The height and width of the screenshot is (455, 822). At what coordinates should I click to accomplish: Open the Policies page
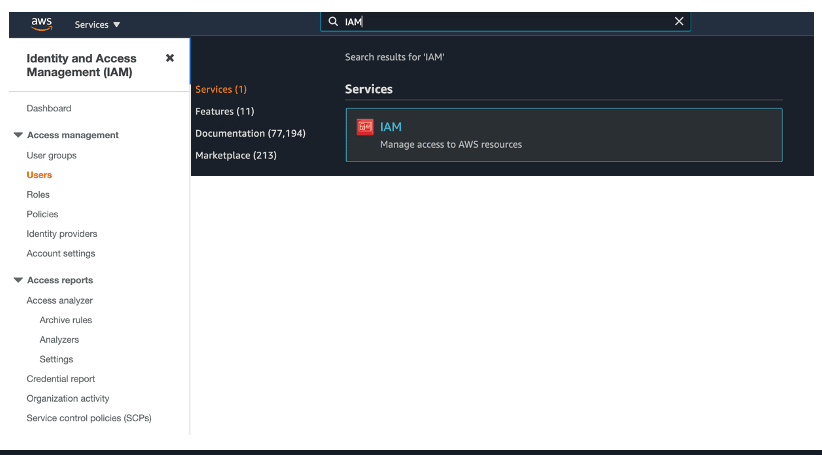coord(42,214)
